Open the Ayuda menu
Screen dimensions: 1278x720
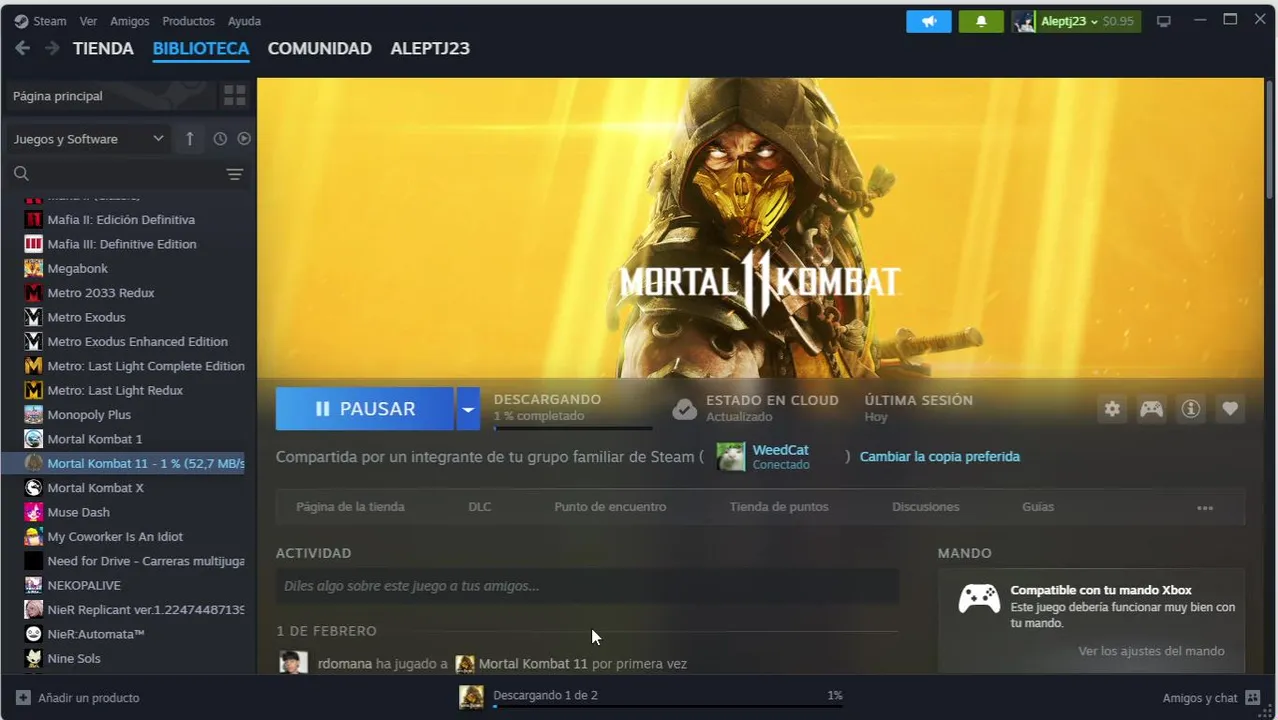pyautogui.click(x=244, y=21)
